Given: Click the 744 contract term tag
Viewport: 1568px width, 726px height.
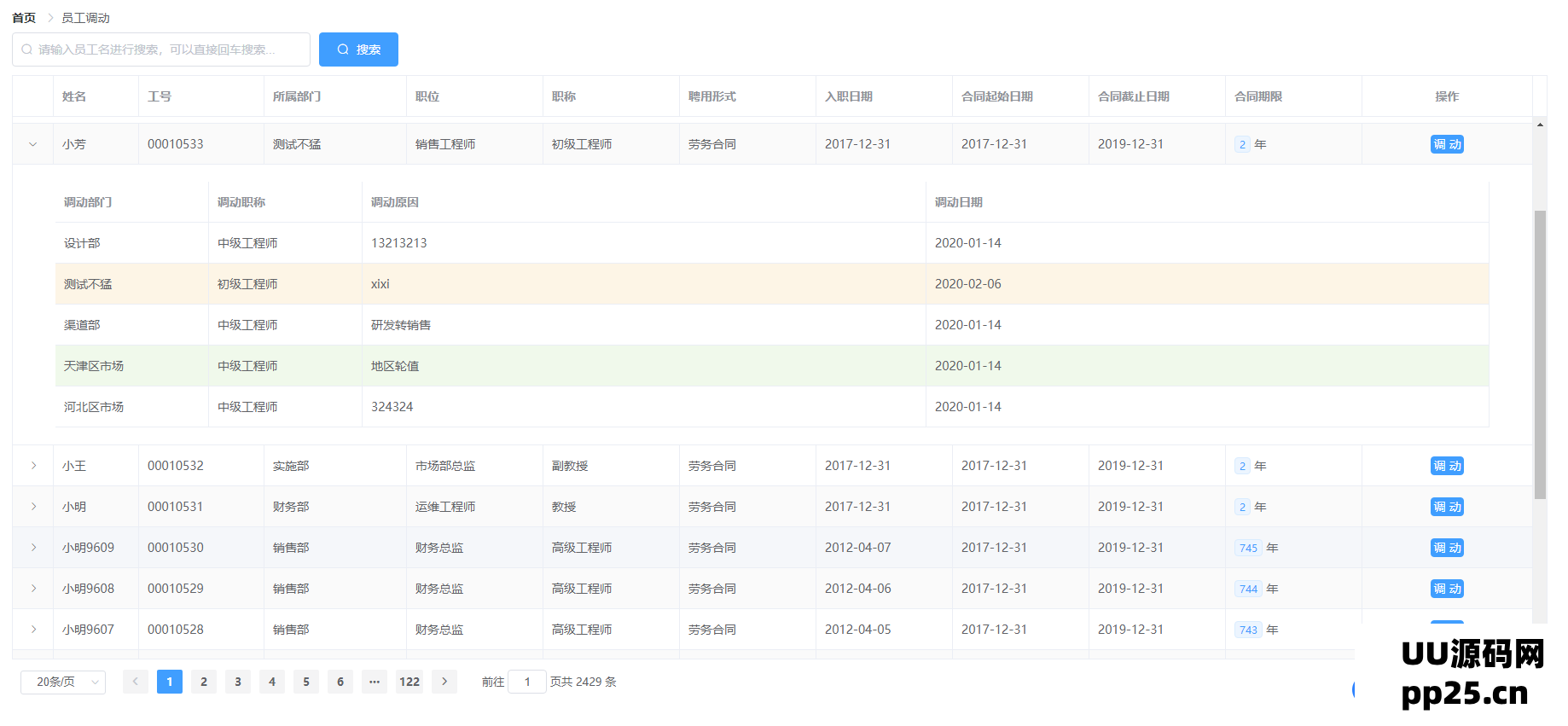Looking at the screenshot, I should click(1248, 589).
